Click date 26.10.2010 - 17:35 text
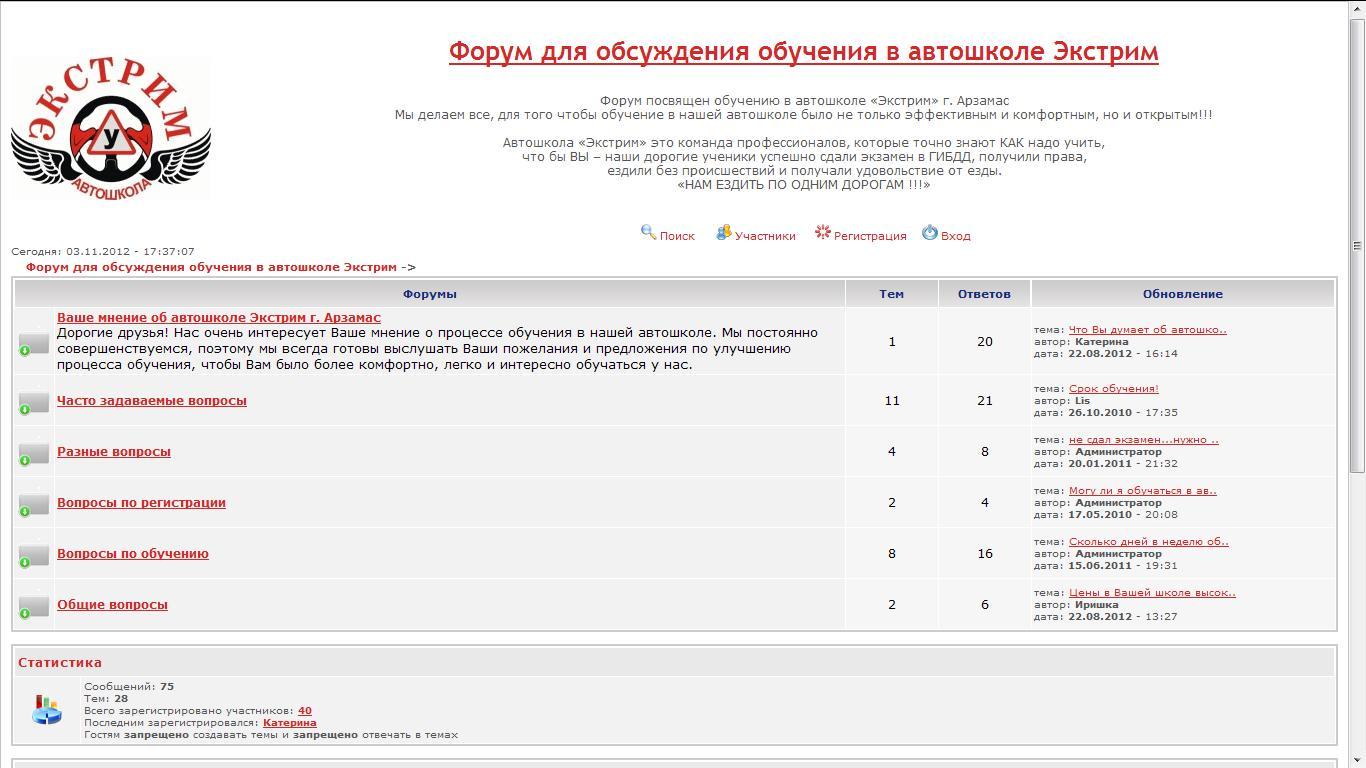 (1123, 412)
